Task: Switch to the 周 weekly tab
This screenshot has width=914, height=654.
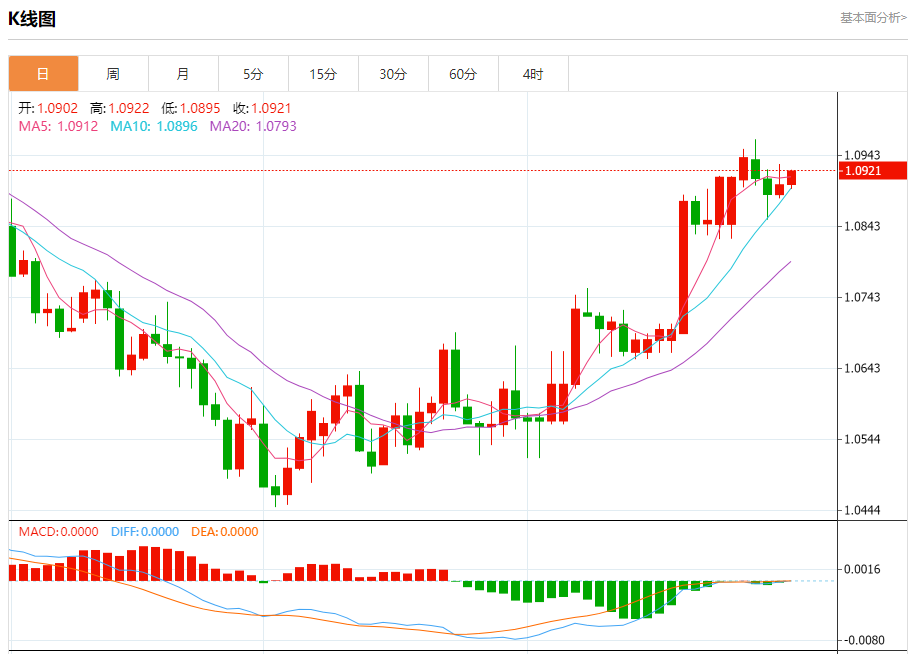Action: click(x=113, y=74)
